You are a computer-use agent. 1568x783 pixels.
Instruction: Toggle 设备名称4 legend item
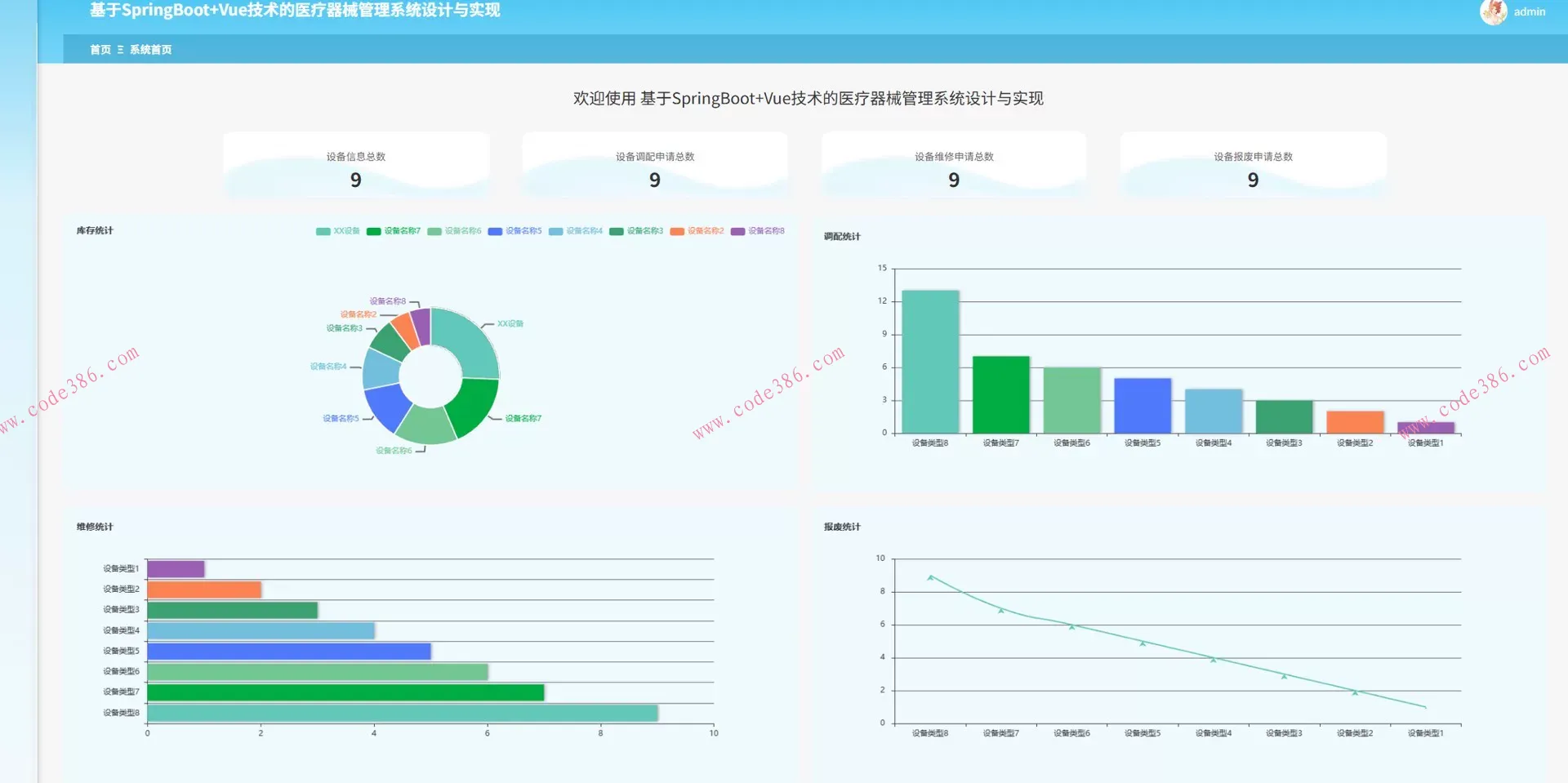(576, 231)
